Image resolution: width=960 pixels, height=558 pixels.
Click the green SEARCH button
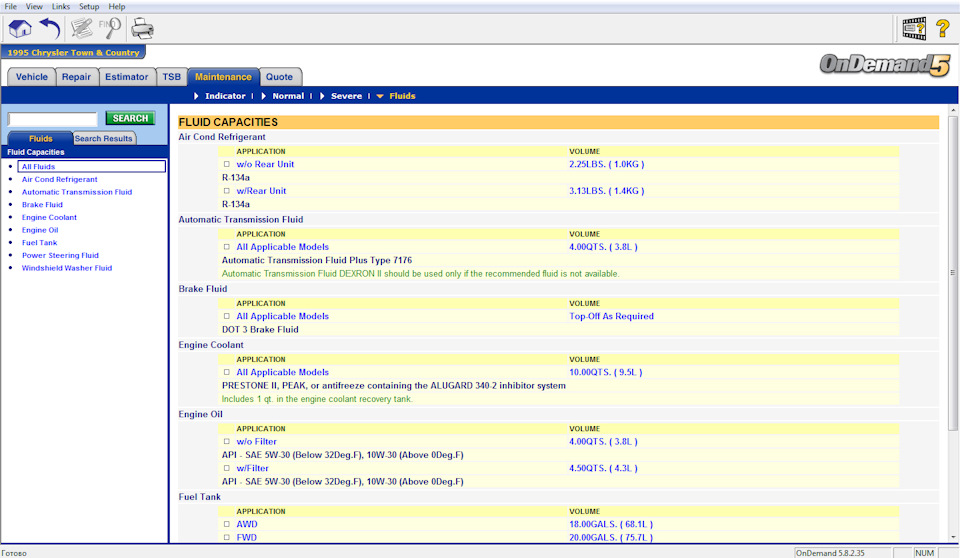(130, 118)
